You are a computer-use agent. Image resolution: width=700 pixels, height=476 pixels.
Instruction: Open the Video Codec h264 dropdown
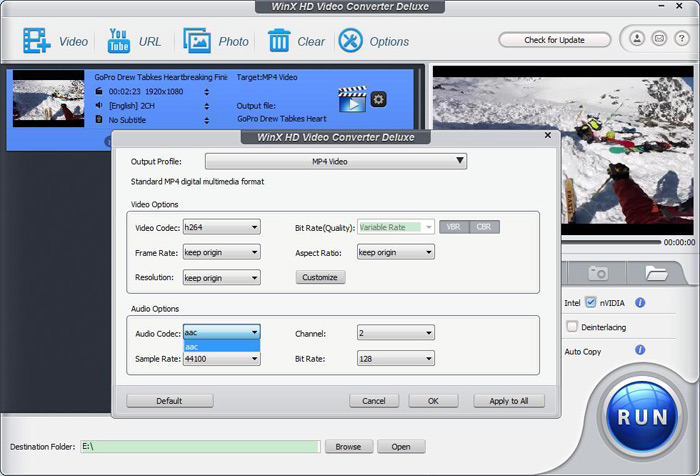(221, 227)
